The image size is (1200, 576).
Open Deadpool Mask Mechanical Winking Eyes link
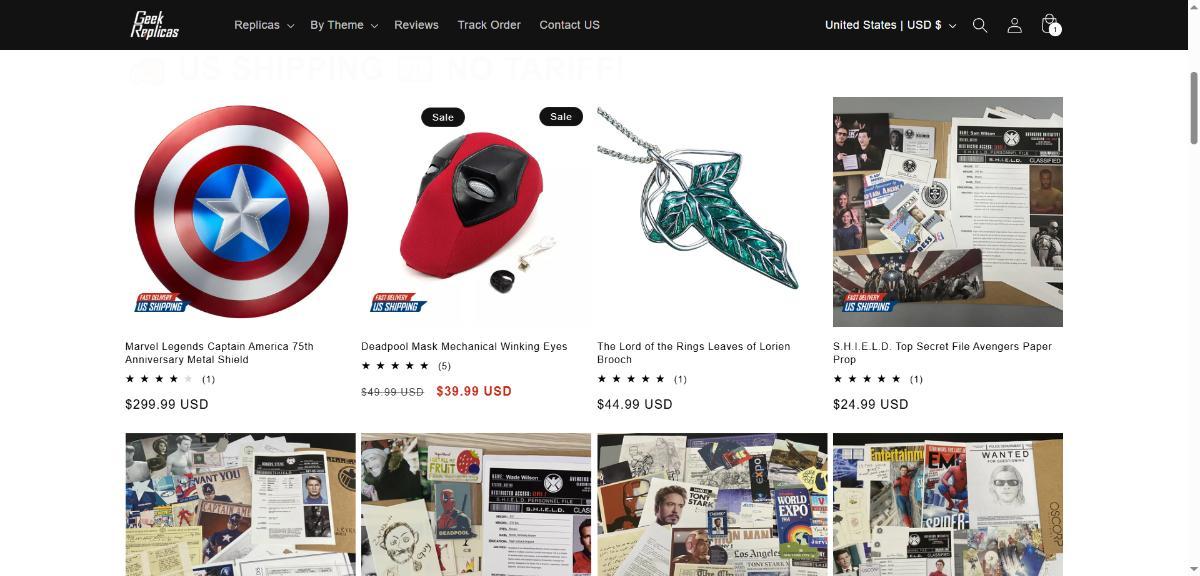[464, 346]
